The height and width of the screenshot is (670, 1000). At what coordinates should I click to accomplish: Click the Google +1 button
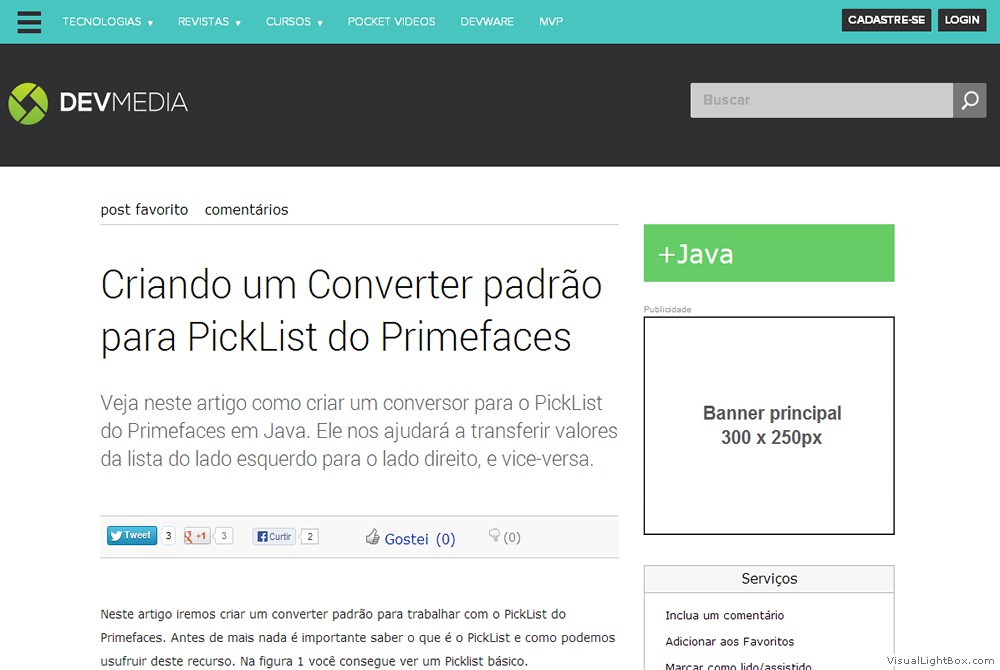point(197,536)
